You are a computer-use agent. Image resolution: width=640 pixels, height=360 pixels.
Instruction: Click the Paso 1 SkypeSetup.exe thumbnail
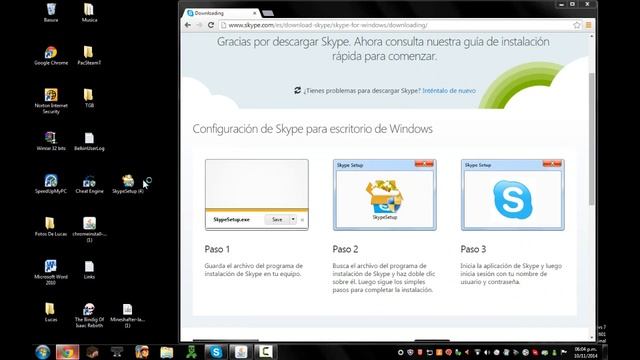pyautogui.click(x=257, y=195)
